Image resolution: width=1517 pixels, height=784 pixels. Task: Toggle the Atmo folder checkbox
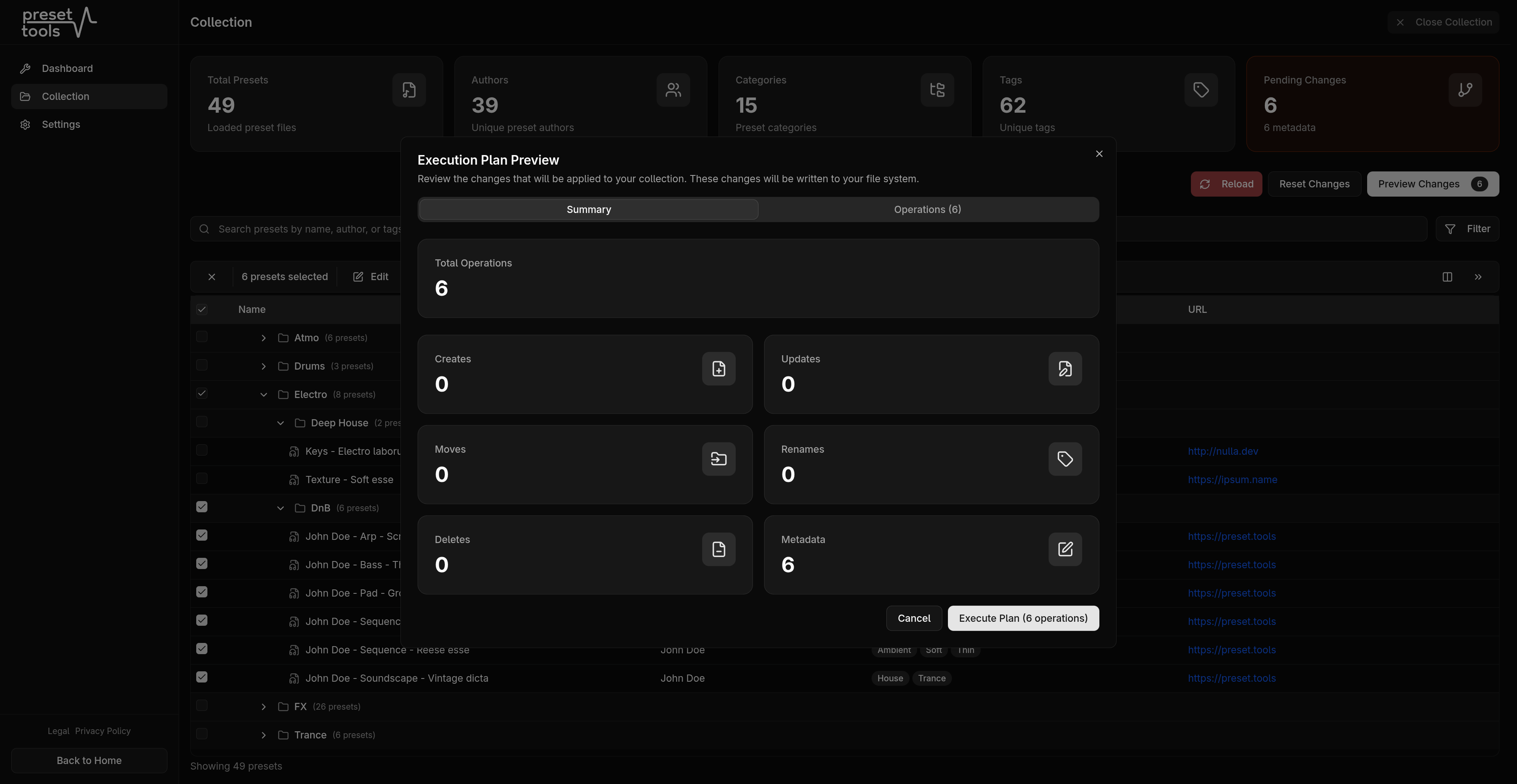click(x=202, y=337)
